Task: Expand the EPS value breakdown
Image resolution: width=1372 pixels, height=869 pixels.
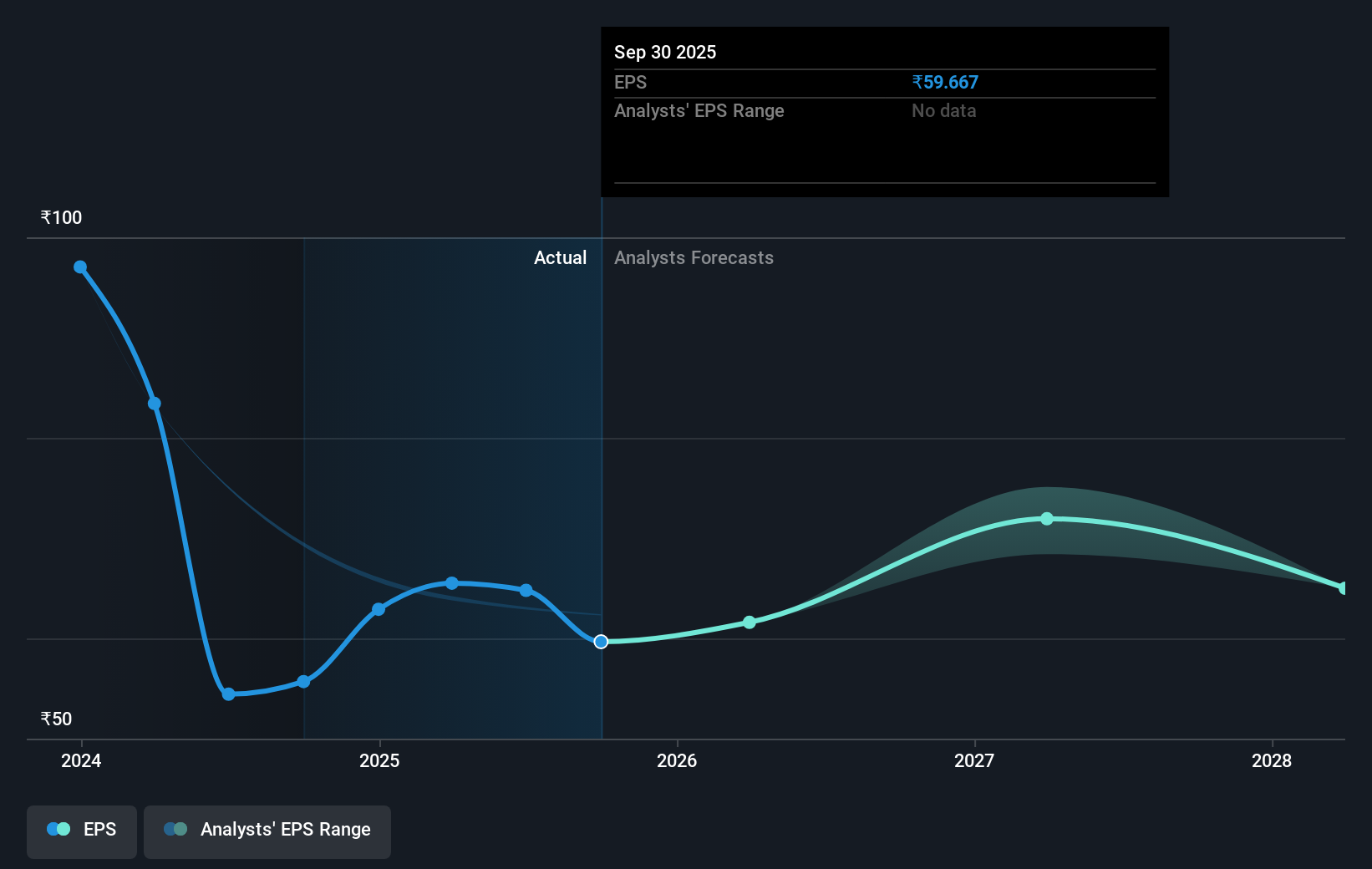Action: tap(632, 82)
